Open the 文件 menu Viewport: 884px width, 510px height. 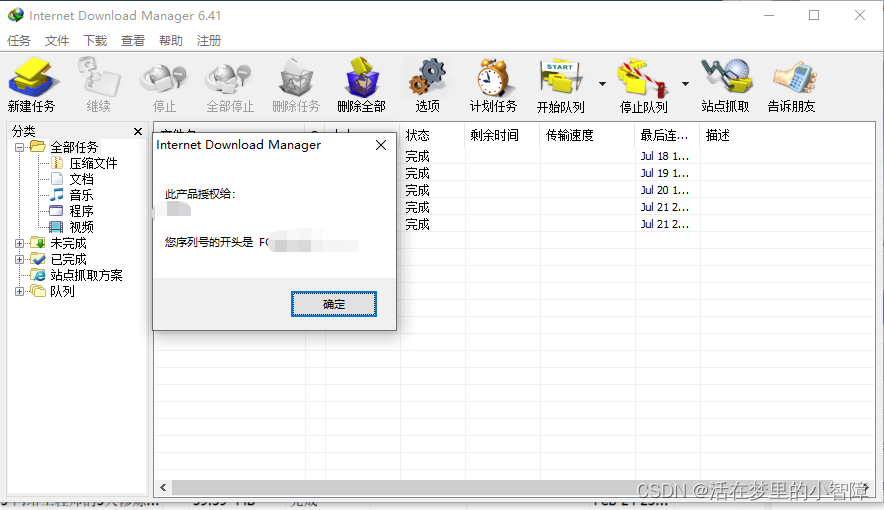tap(57, 41)
